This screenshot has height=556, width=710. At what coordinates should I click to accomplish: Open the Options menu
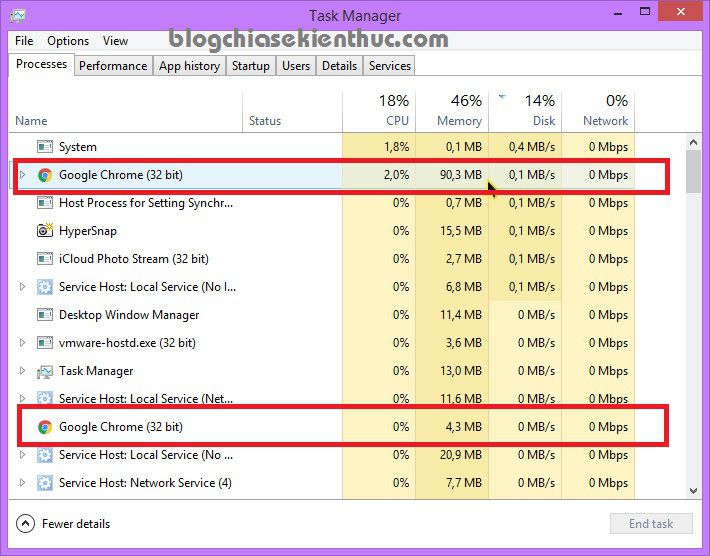coord(68,41)
